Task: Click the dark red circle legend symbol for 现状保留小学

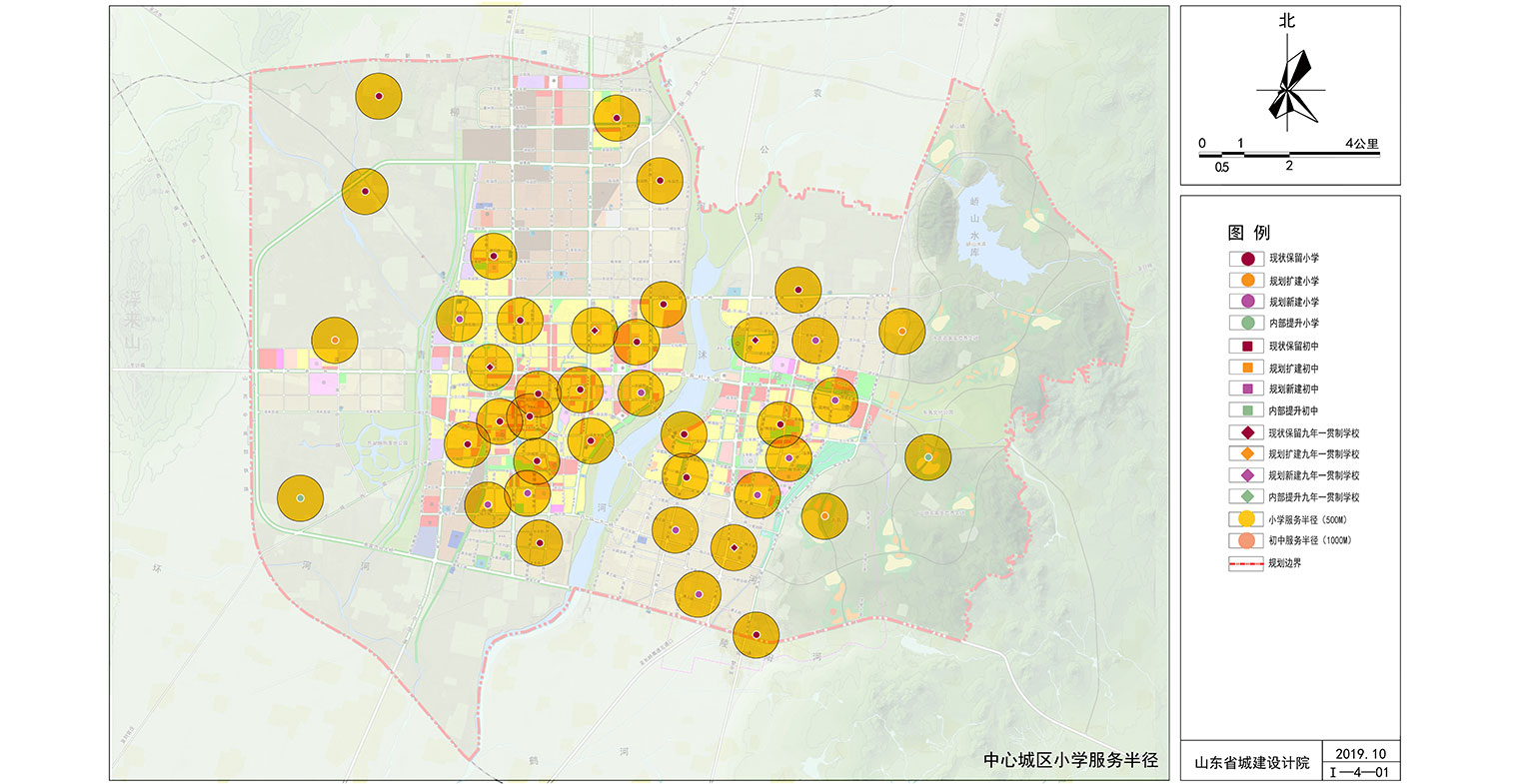Action: pyautogui.click(x=1247, y=258)
